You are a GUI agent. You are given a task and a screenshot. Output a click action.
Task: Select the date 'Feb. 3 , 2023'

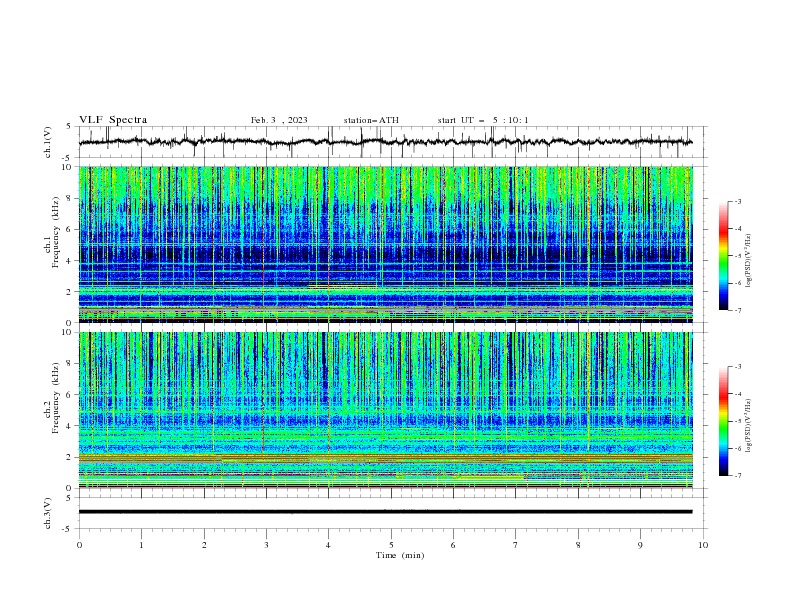(279, 120)
